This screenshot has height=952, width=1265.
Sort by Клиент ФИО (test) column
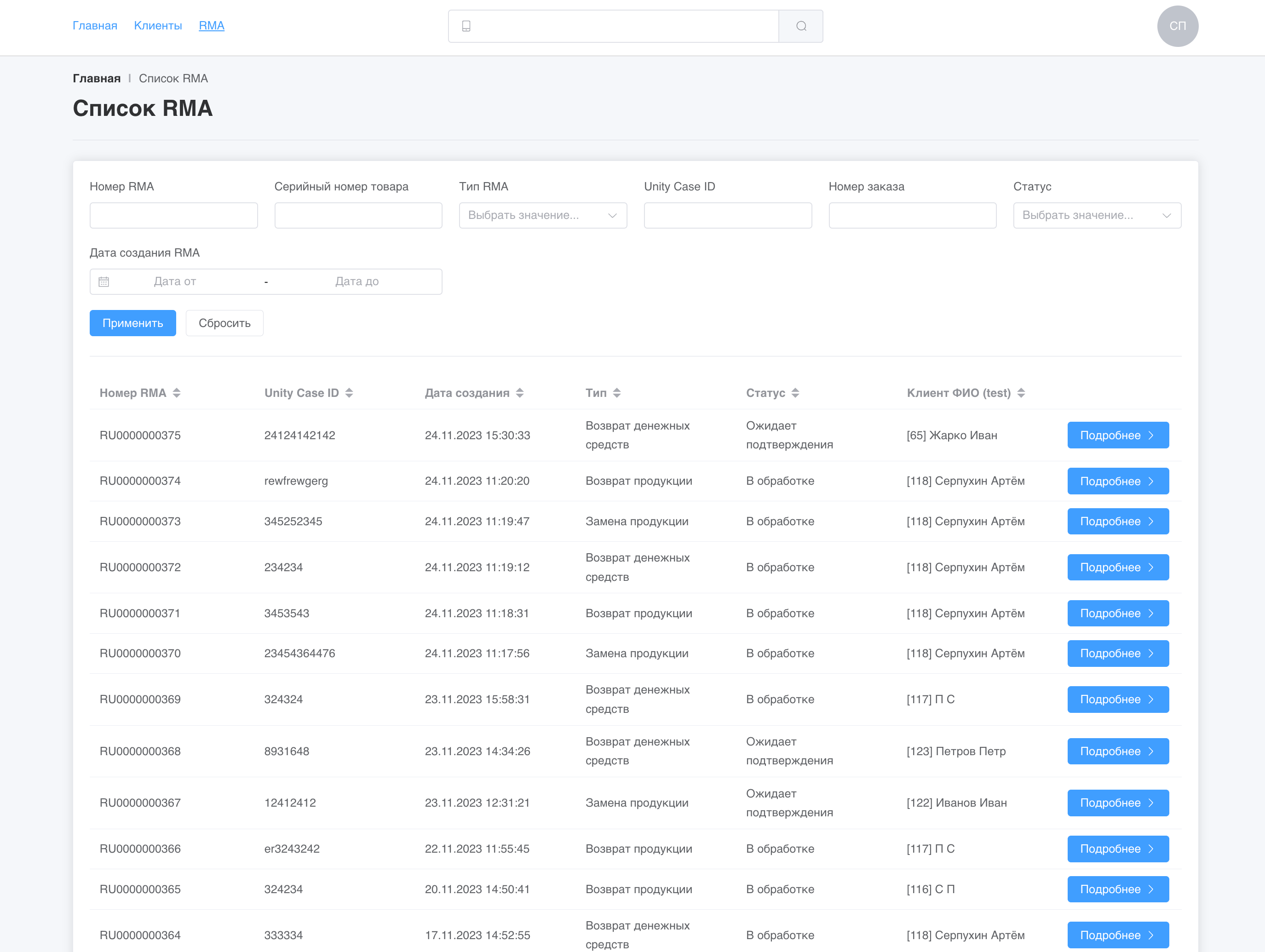coord(1021,393)
